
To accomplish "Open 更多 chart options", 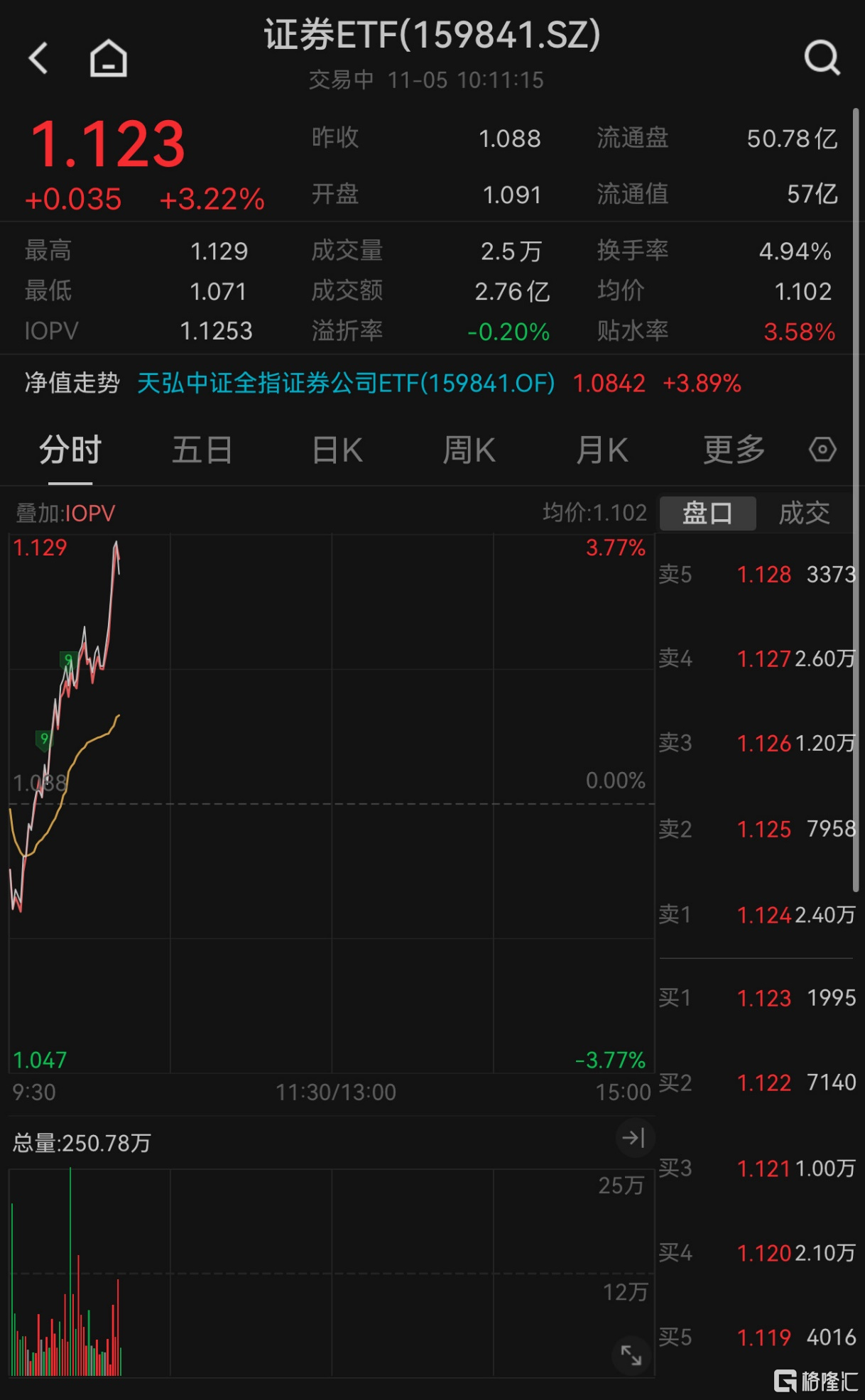I will [734, 450].
